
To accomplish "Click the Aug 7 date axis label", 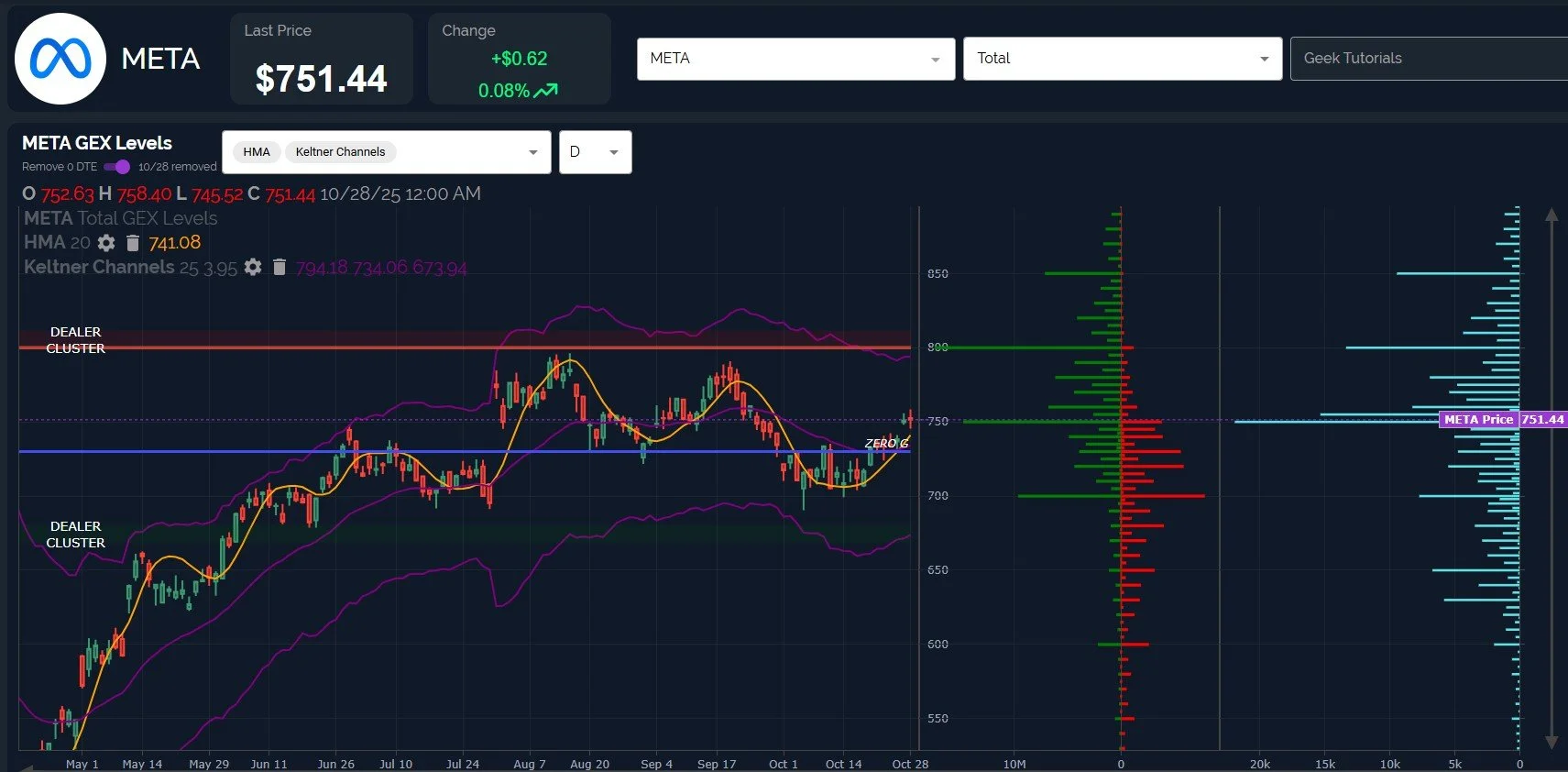I will point(529,764).
